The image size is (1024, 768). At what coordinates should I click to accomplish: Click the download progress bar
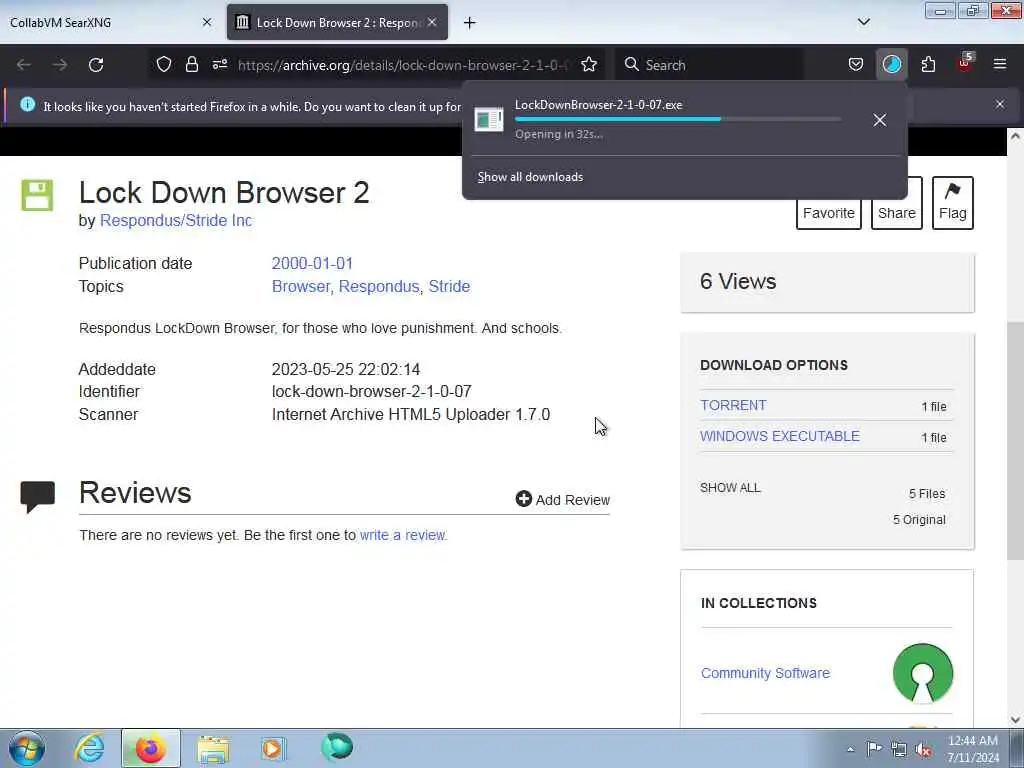coord(678,120)
